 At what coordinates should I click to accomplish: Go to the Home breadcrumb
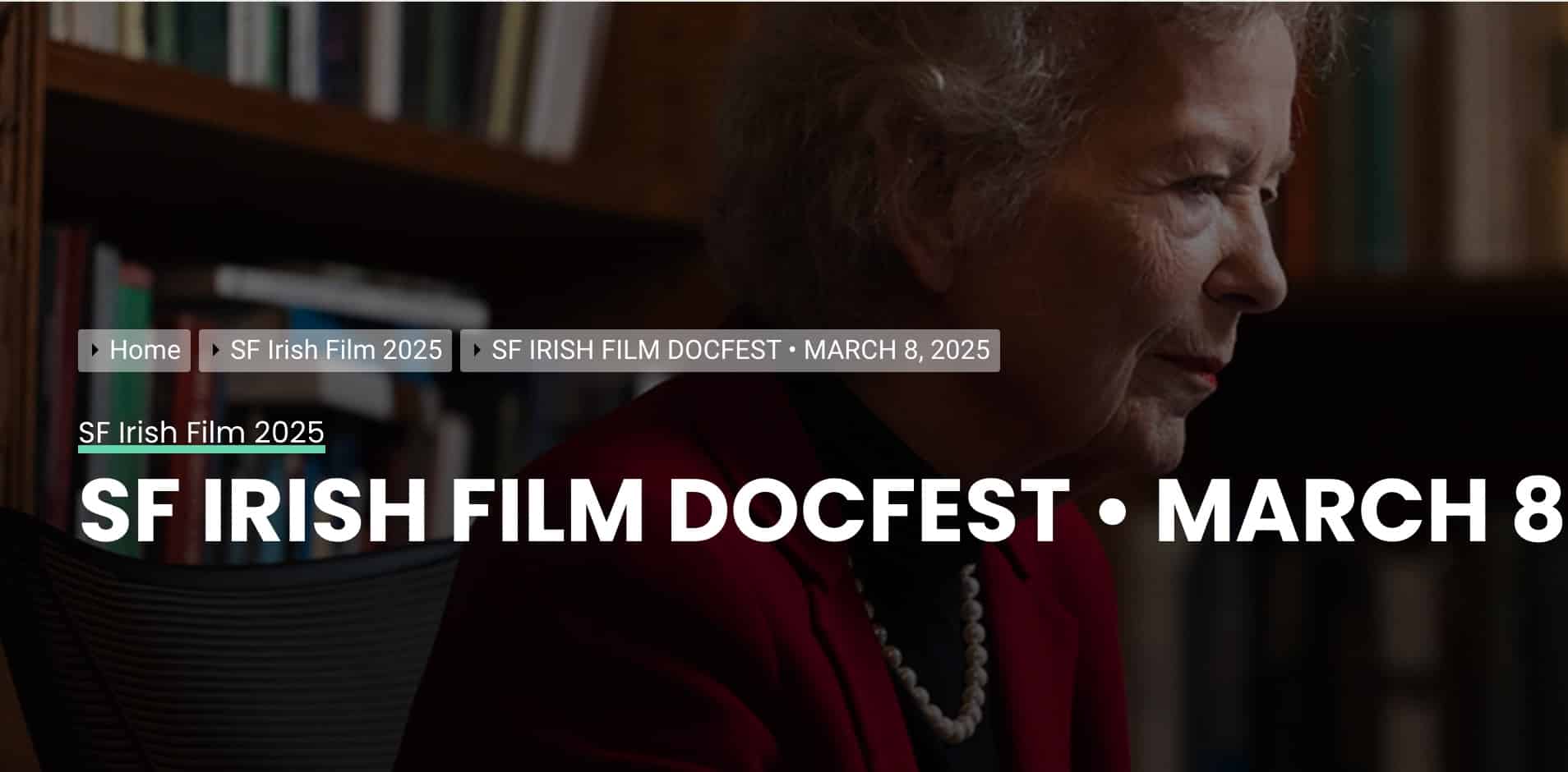click(x=135, y=351)
